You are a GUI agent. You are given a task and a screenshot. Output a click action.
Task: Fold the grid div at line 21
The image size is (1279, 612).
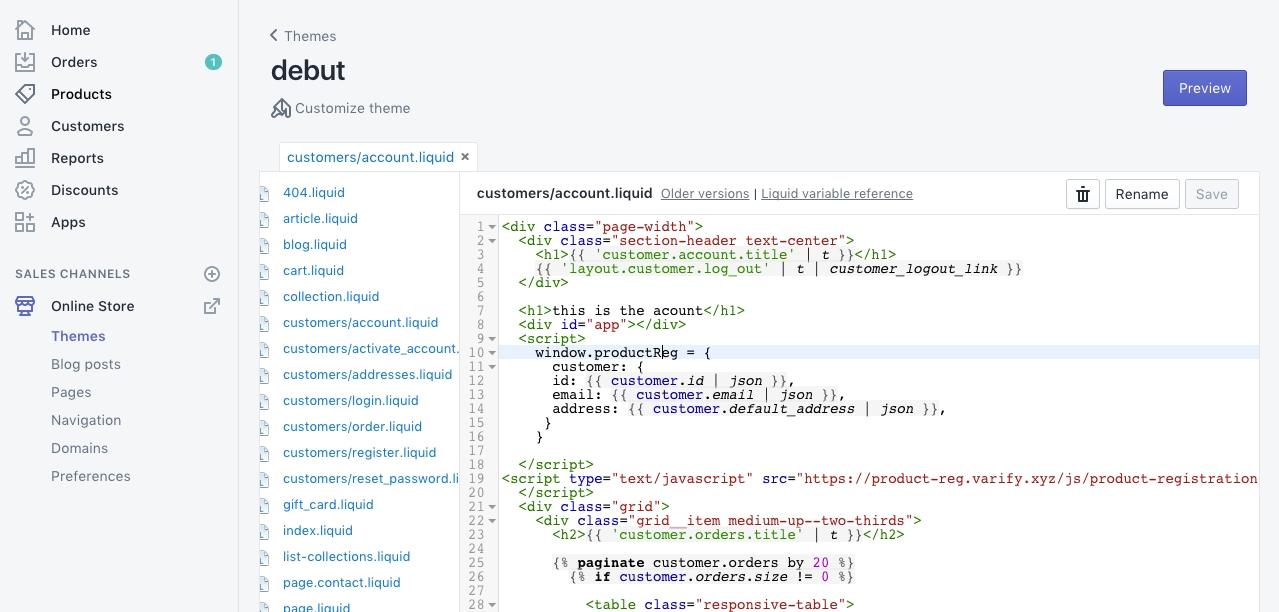493,507
